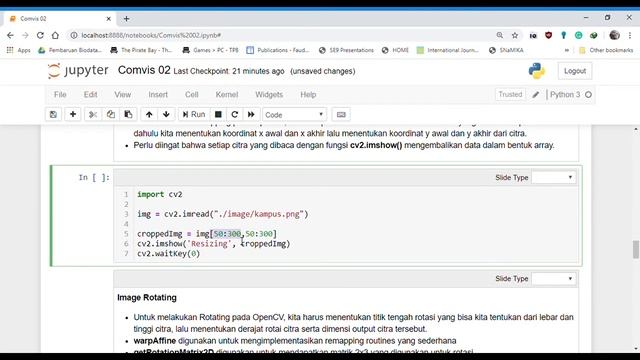Open the Insert menu
This screenshot has height=360, width=640.
pyautogui.click(x=158, y=95)
